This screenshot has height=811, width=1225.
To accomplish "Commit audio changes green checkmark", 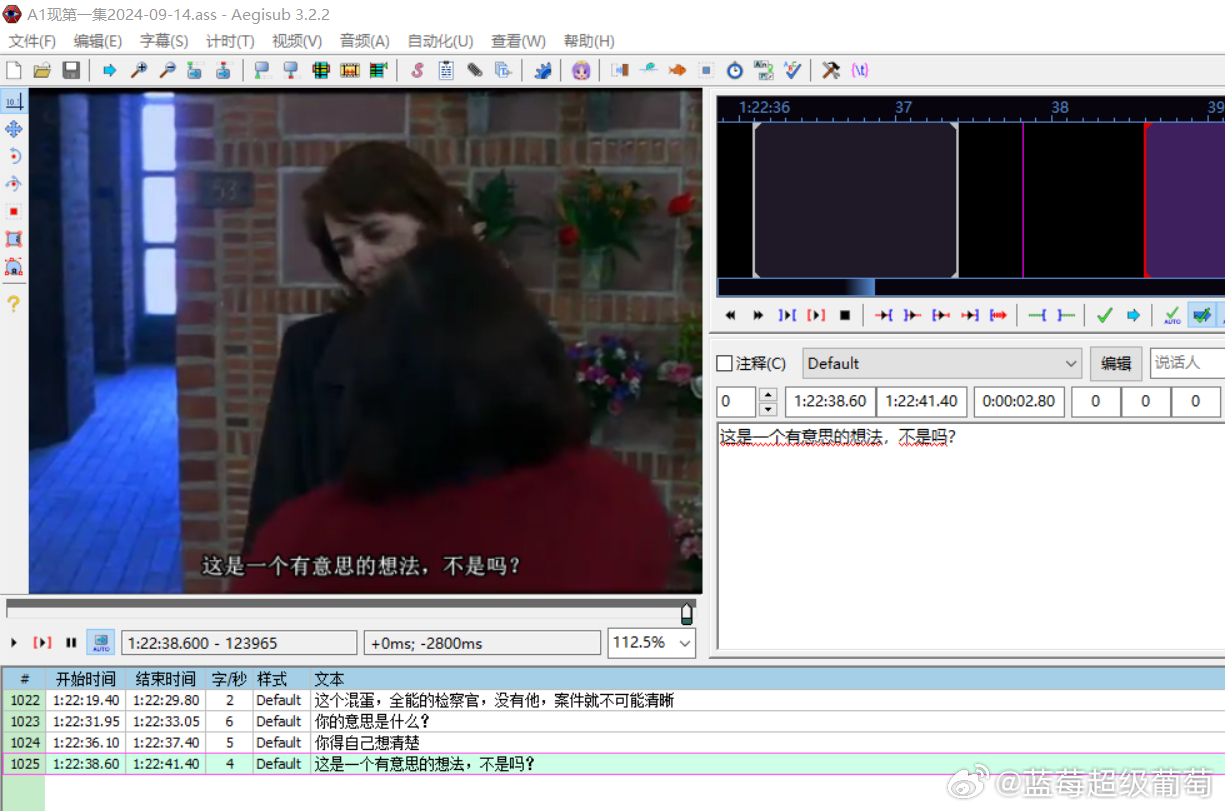I will pos(1105,315).
